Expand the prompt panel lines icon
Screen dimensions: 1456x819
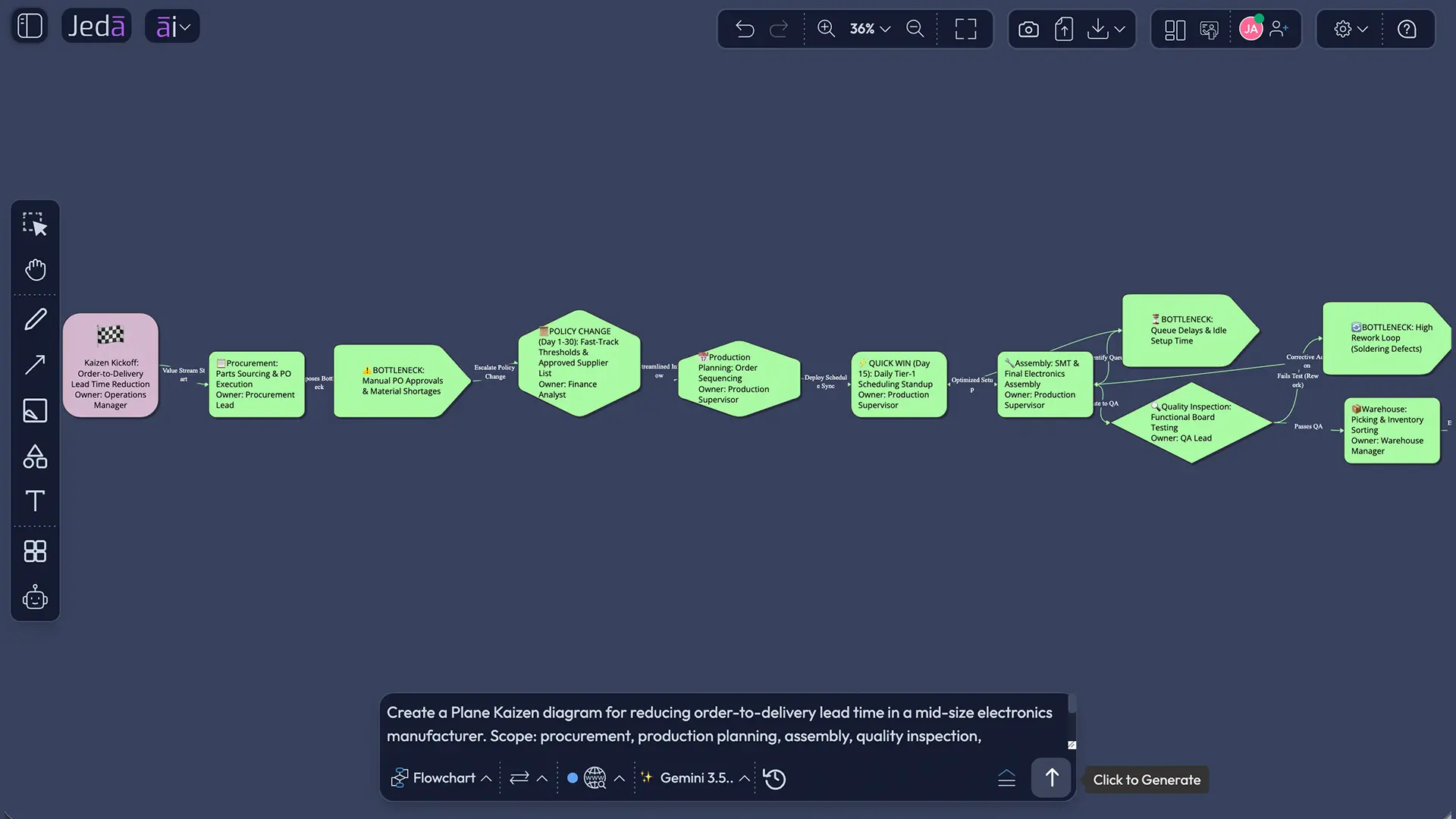(1006, 778)
